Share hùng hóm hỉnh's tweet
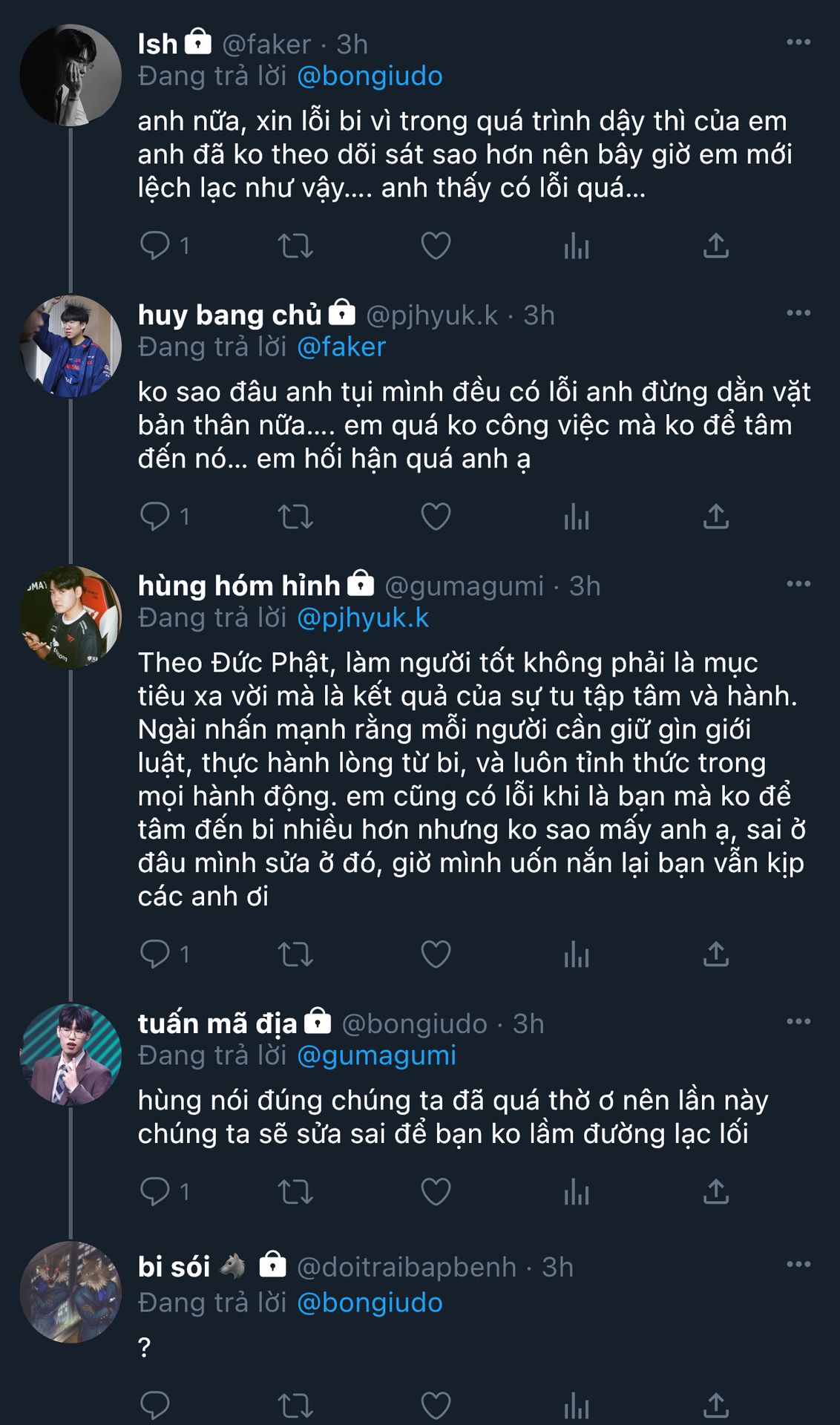The height and width of the screenshot is (1425, 840). pos(715,954)
